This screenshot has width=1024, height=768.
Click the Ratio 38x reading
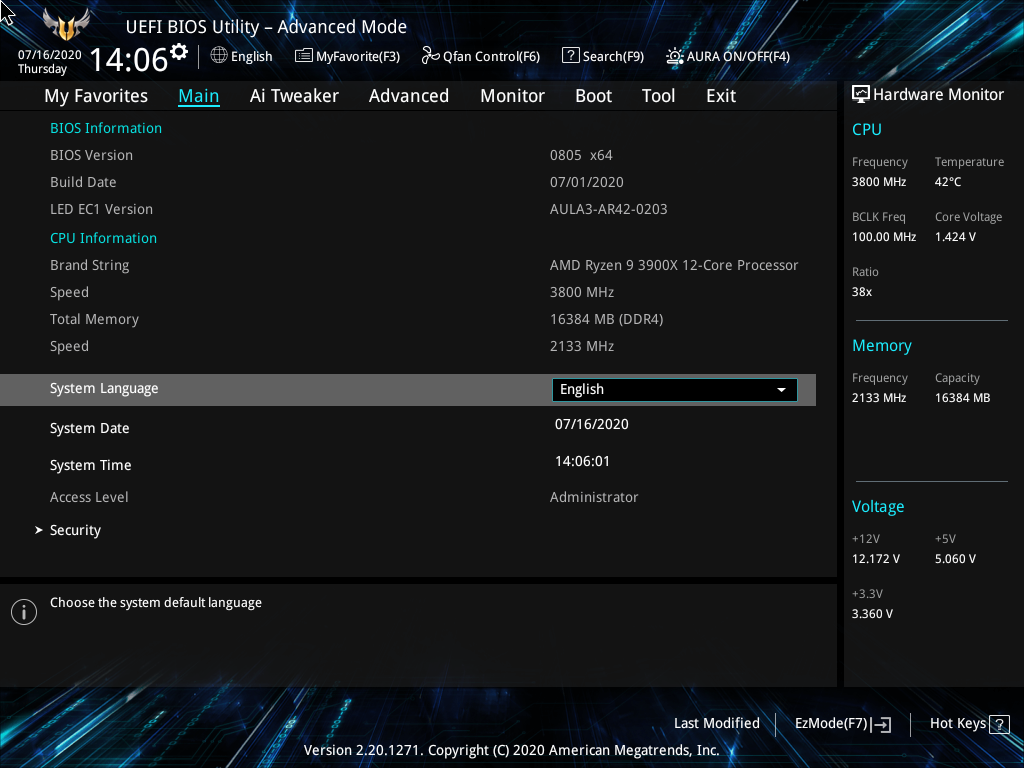[861, 292]
